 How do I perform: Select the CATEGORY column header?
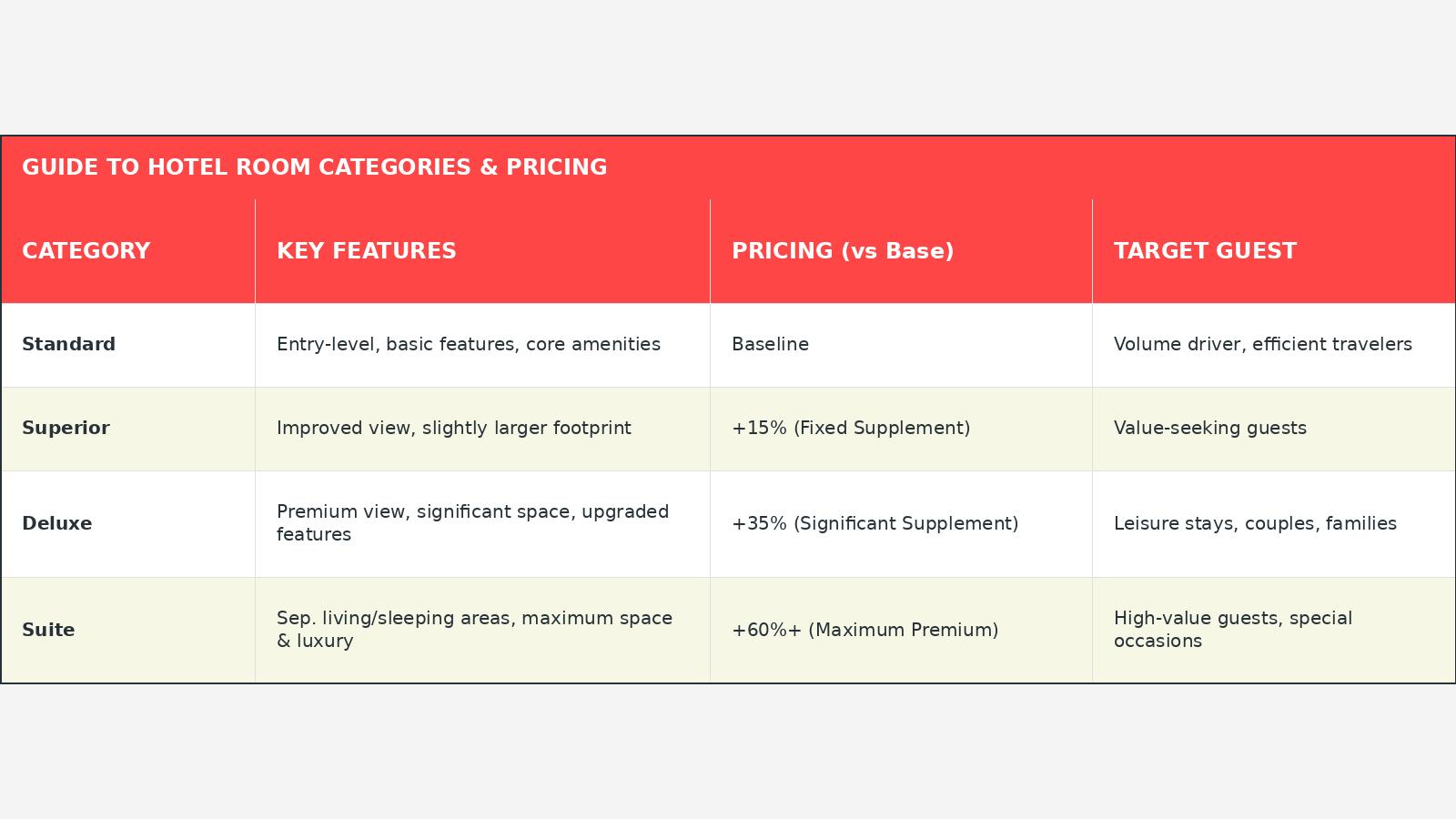[x=128, y=251]
